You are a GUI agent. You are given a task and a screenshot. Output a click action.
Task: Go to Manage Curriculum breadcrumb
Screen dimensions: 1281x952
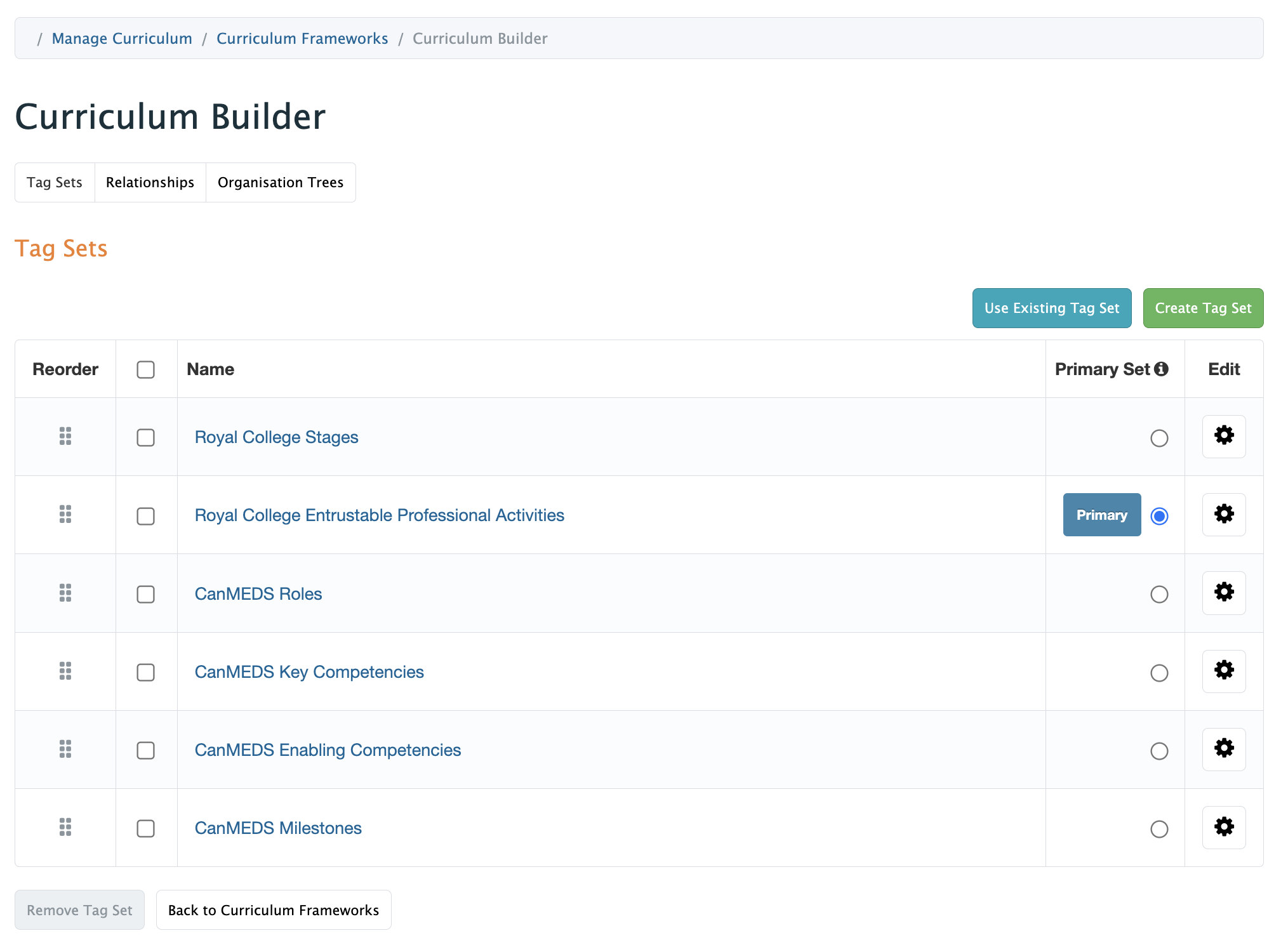tap(122, 39)
